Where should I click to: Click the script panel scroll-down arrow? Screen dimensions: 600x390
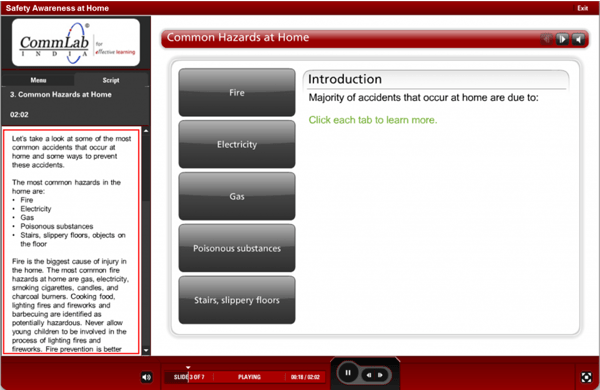pyautogui.click(x=146, y=350)
